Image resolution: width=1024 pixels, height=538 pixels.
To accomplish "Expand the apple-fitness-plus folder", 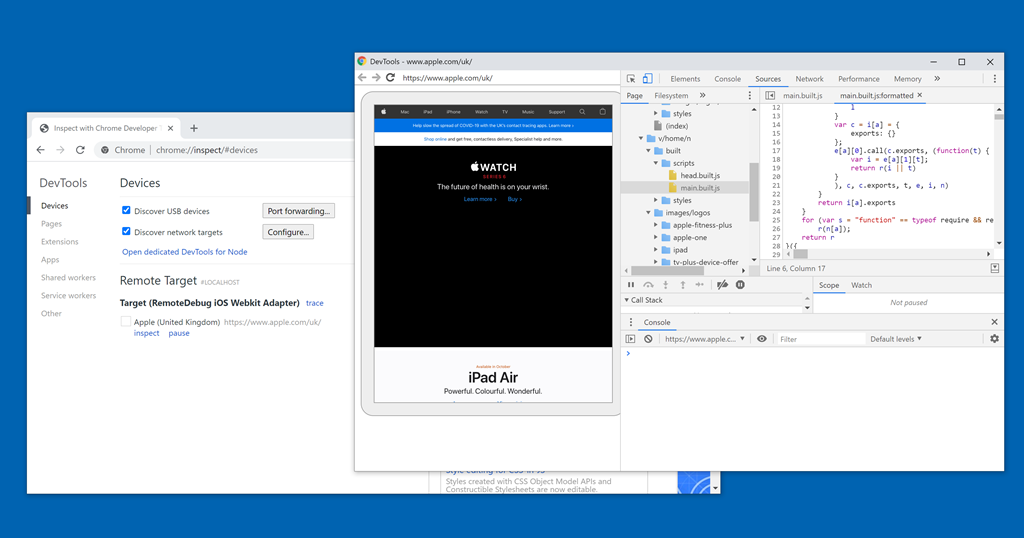I will click(x=656, y=225).
